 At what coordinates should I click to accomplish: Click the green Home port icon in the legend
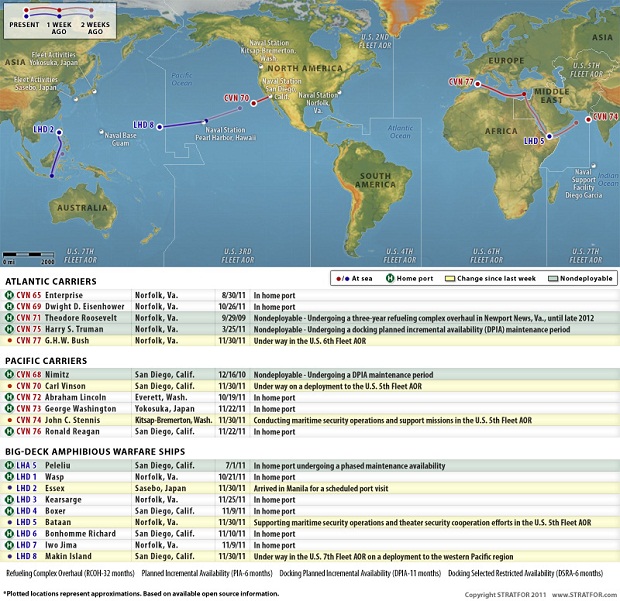(x=390, y=278)
